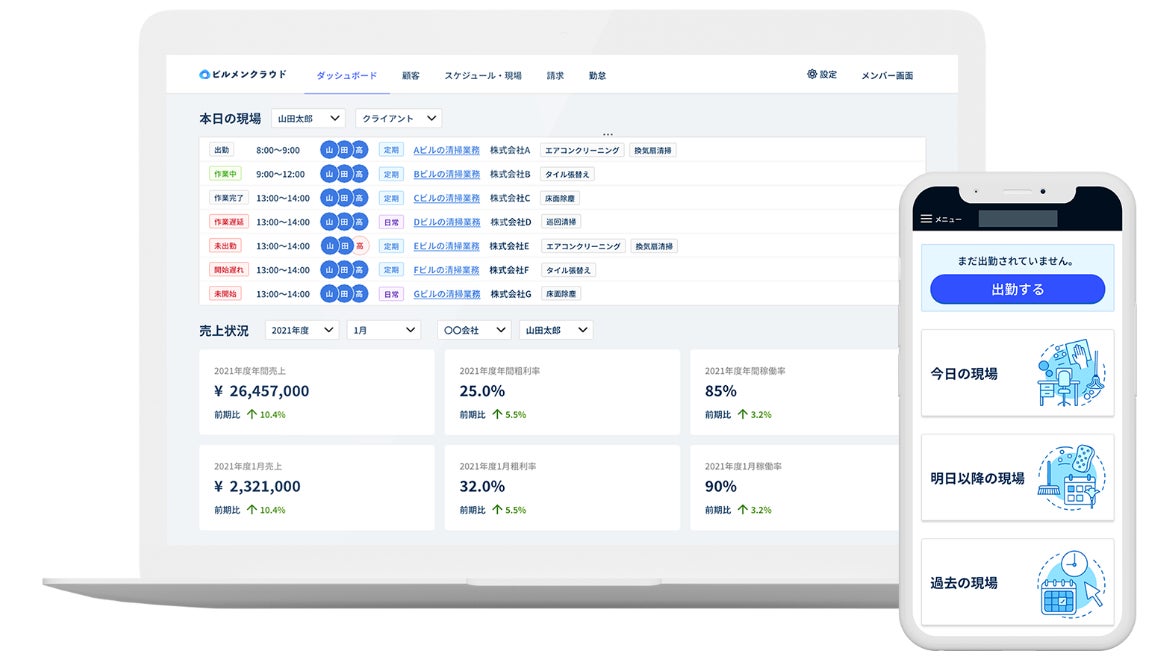
Task: Click the 未出勤 status badge
Action: coord(225,246)
